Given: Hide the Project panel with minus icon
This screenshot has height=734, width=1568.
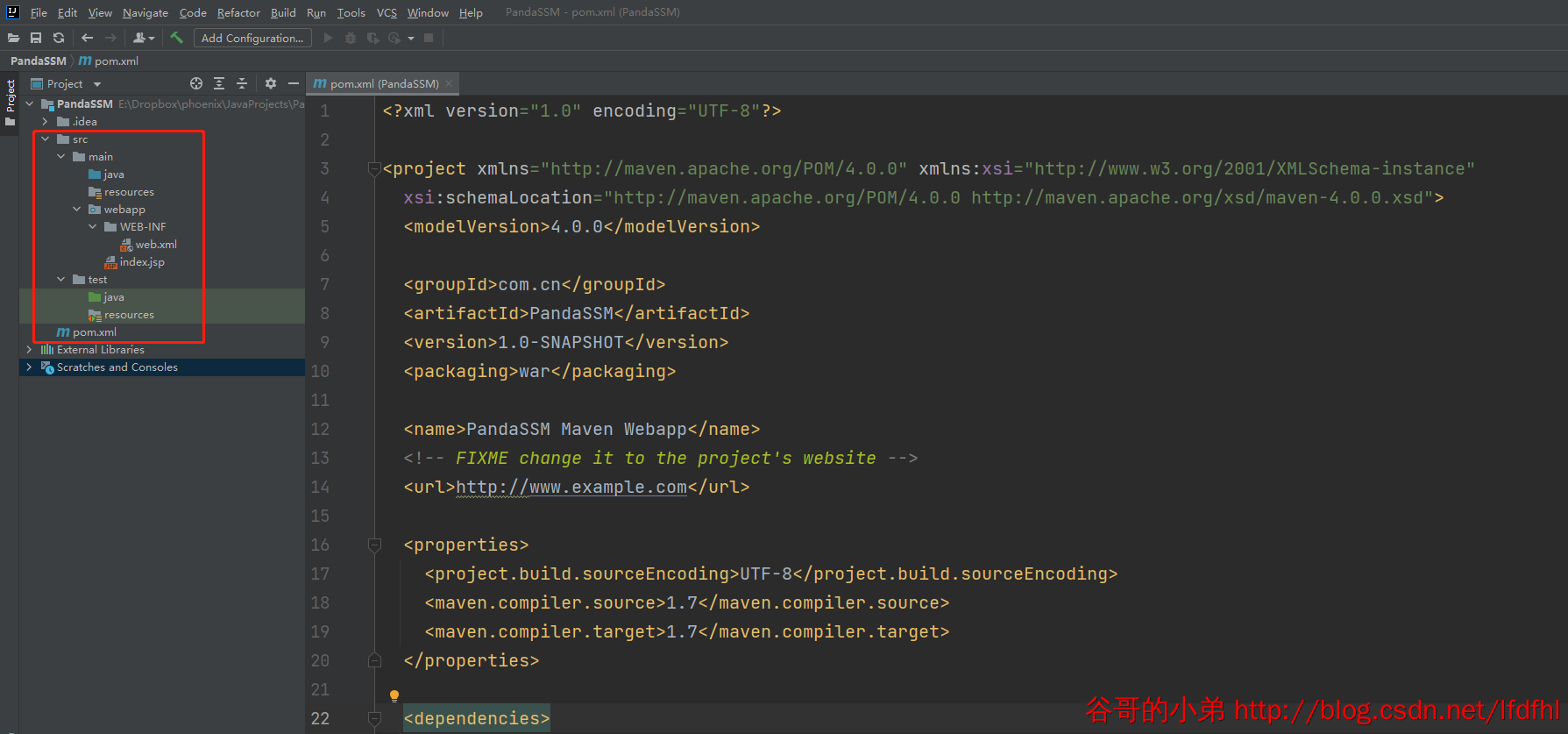Looking at the screenshot, I should pos(294,83).
